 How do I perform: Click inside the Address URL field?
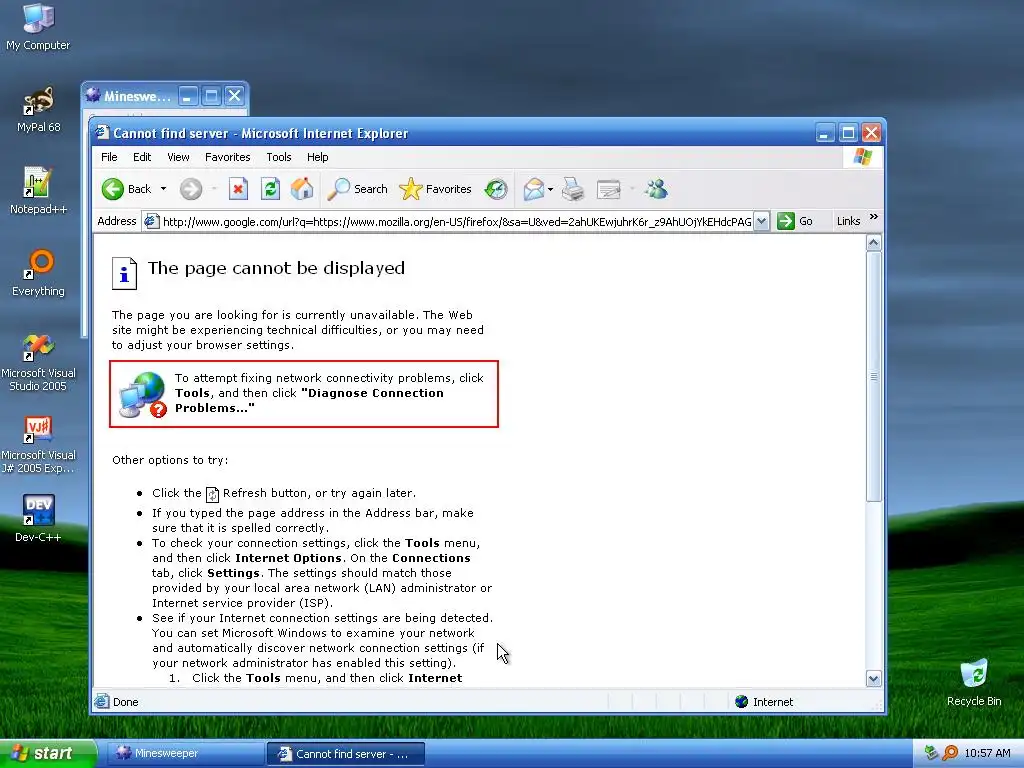tap(456, 222)
